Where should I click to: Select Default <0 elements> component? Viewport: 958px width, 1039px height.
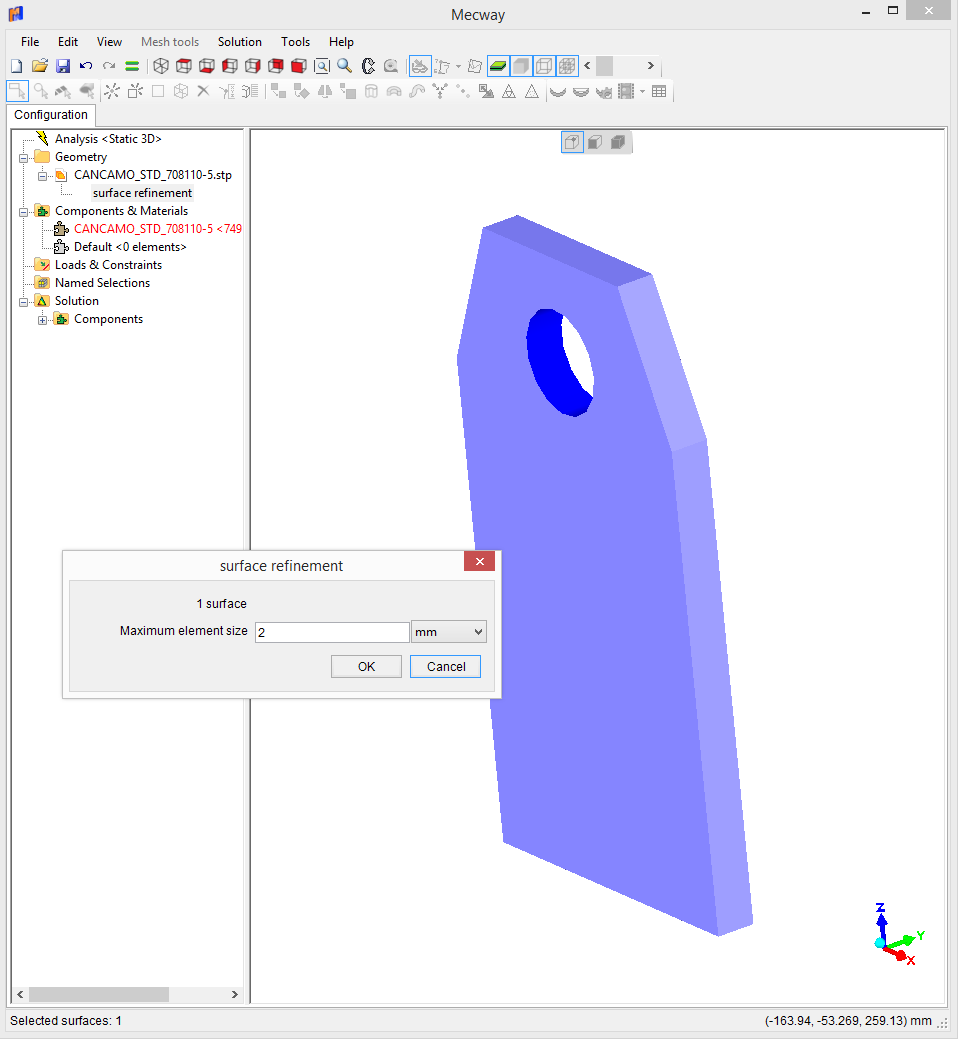(130, 246)
